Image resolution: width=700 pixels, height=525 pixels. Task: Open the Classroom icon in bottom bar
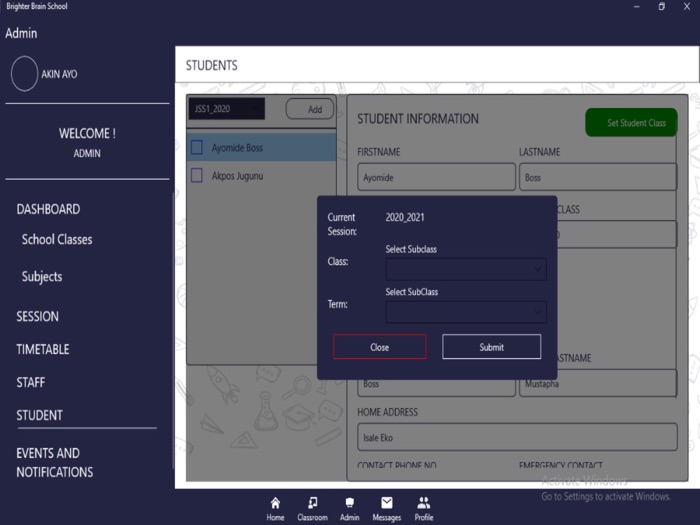click(312, 503)
